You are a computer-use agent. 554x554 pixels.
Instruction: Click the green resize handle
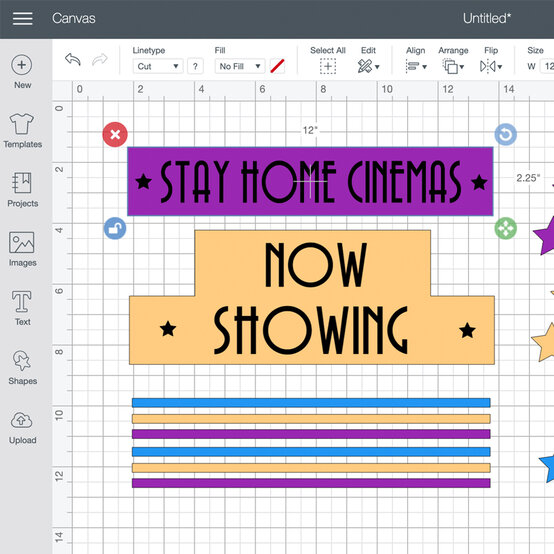tap(506, 229)
